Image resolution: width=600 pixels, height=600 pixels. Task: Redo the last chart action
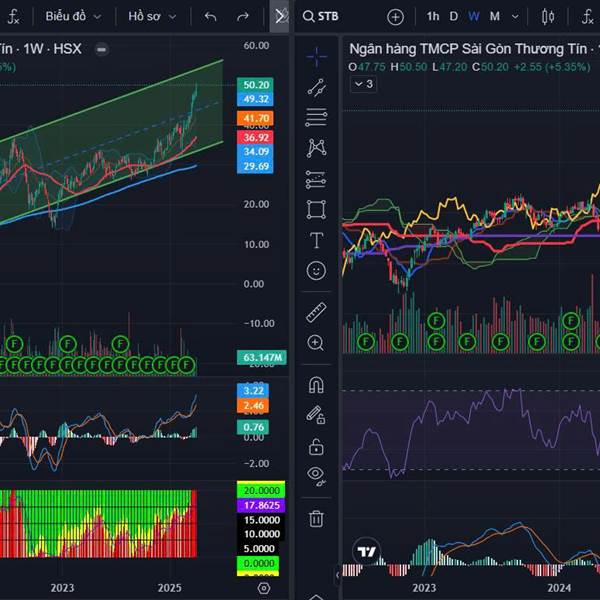coord(243,16)
